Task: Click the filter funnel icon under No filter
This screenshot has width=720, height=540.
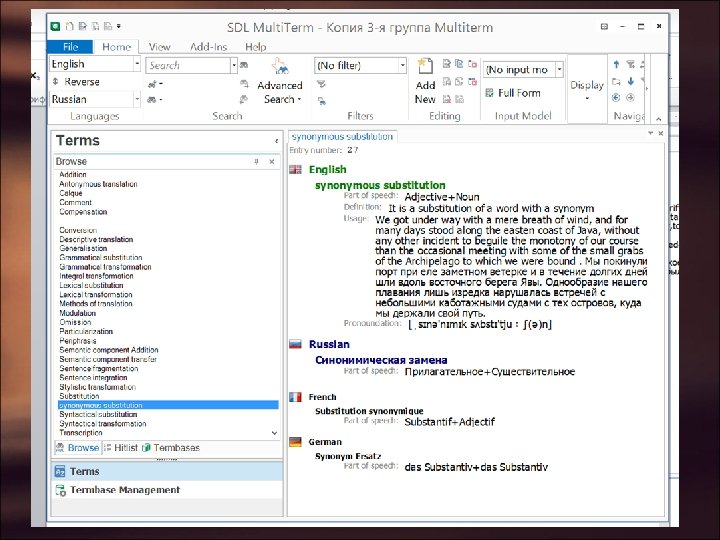Action: click(x=321, y=84)
